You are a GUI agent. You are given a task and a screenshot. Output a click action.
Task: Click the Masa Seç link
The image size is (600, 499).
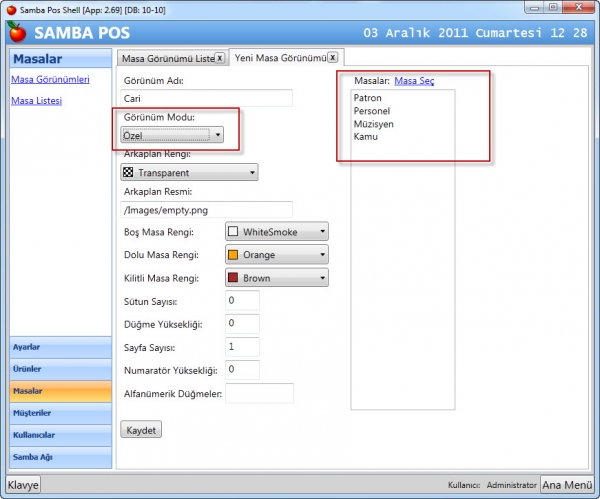point(414,81)
